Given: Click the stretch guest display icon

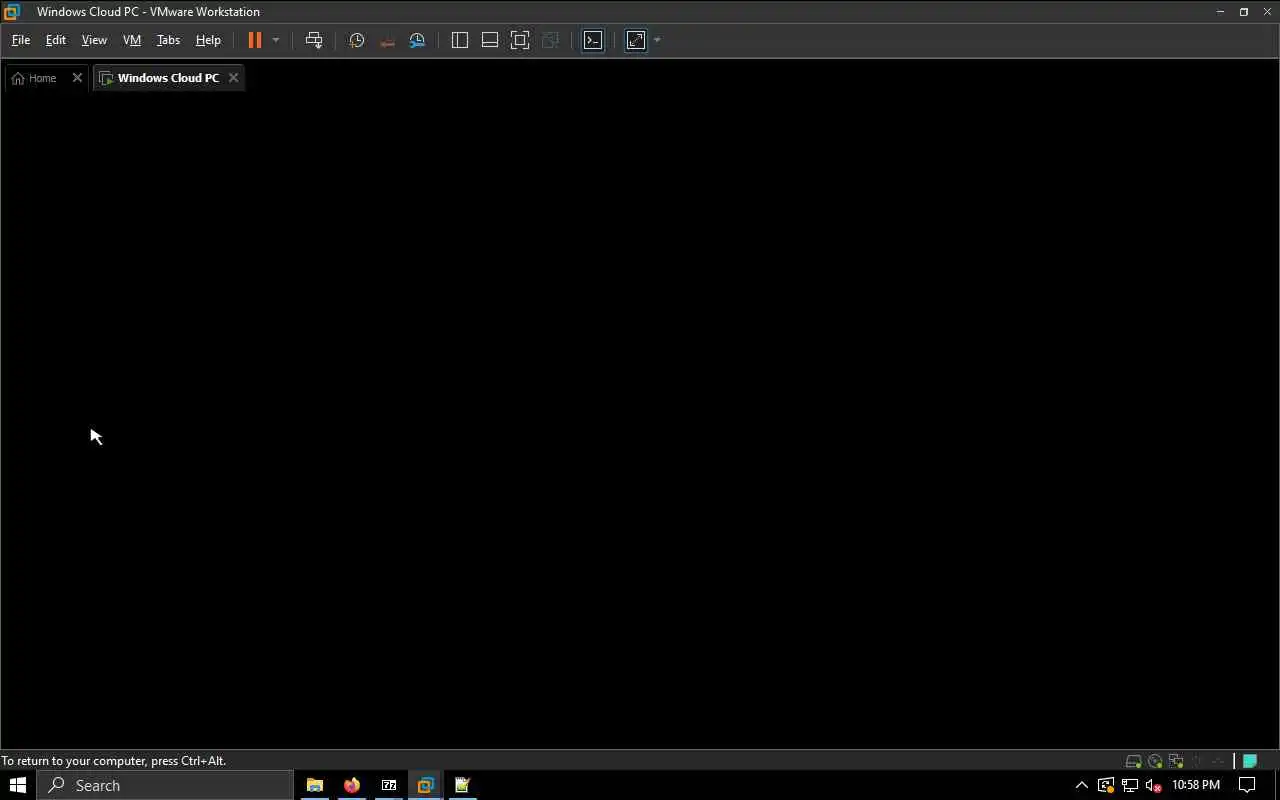Looking at the screenshot, I should click(636, 40).
